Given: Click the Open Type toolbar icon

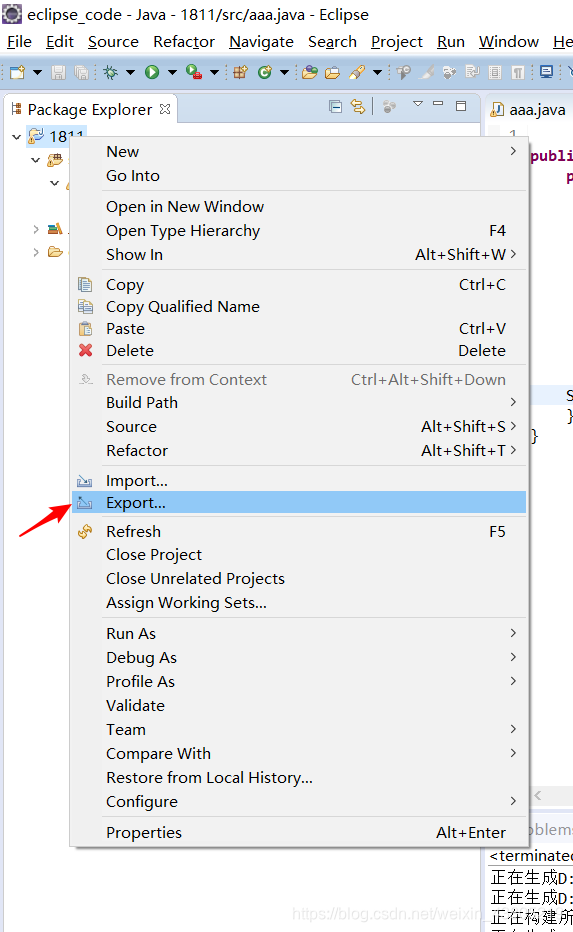Looking at the screenshot, I should [x=309, y=73].
